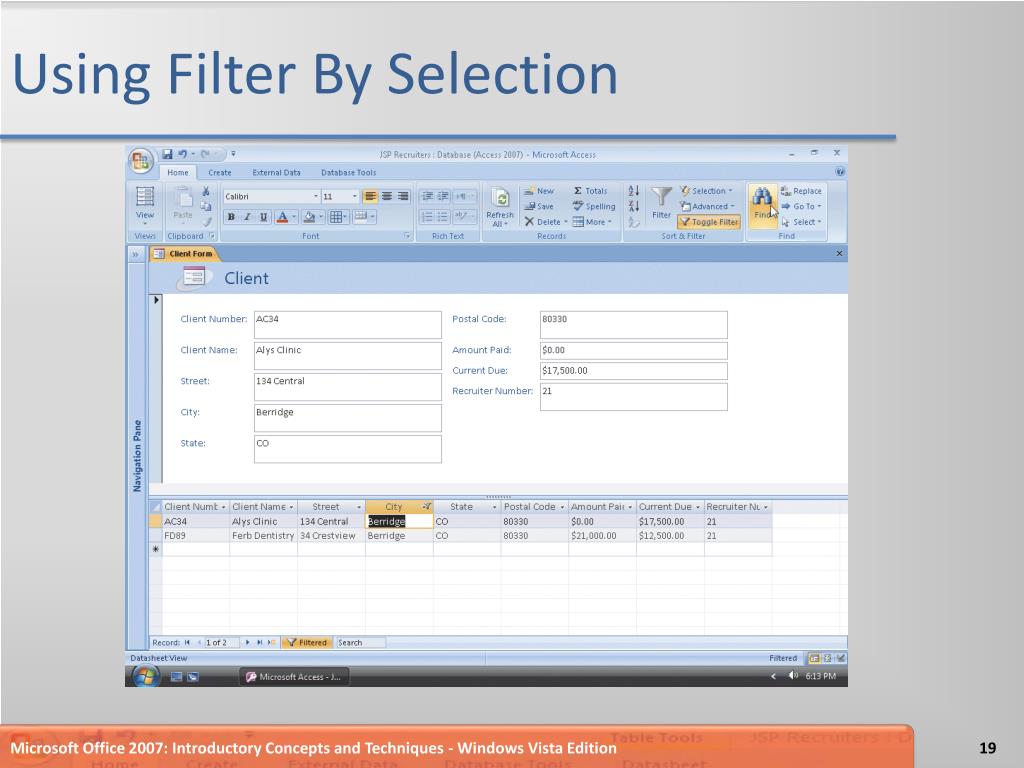
Task: Click the datasheet select-all corner box
Action: 155,507
